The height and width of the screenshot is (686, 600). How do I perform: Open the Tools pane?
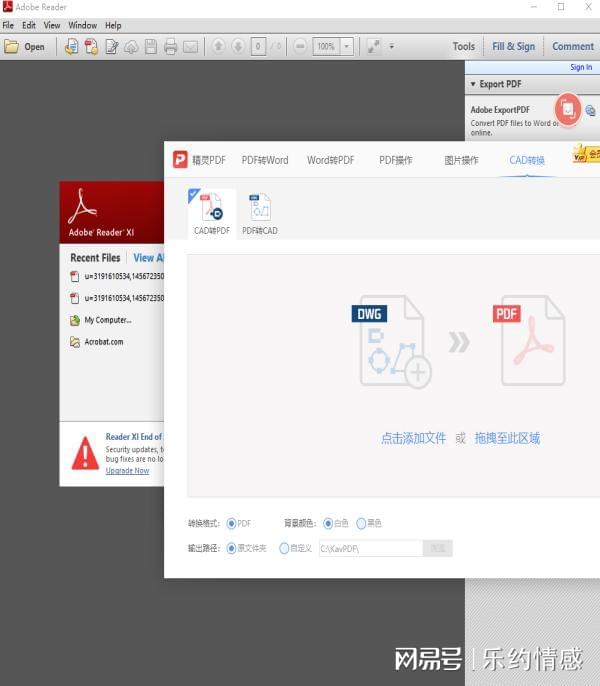463,46
